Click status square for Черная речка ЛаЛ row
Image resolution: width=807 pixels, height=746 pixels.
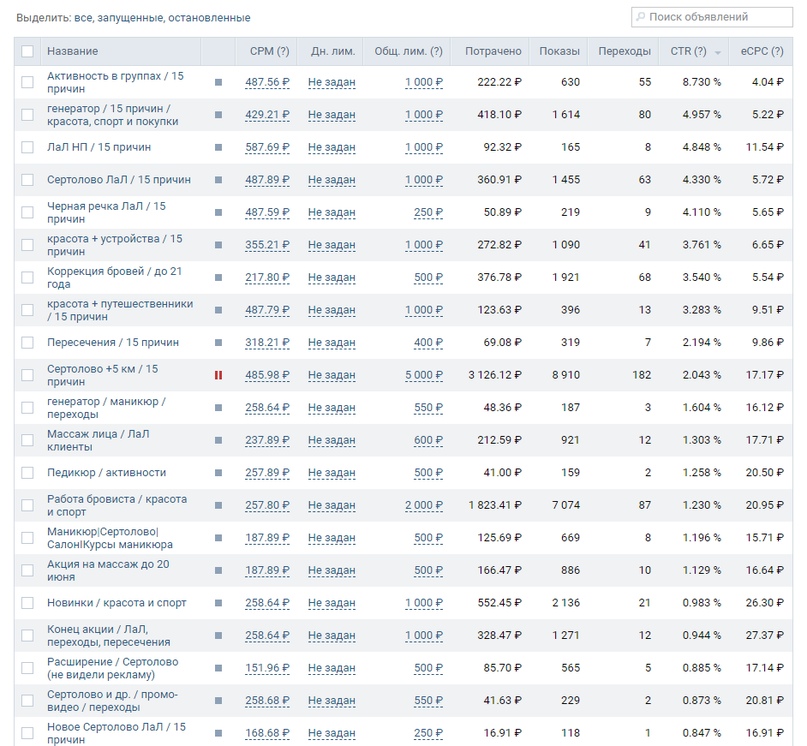218,212
